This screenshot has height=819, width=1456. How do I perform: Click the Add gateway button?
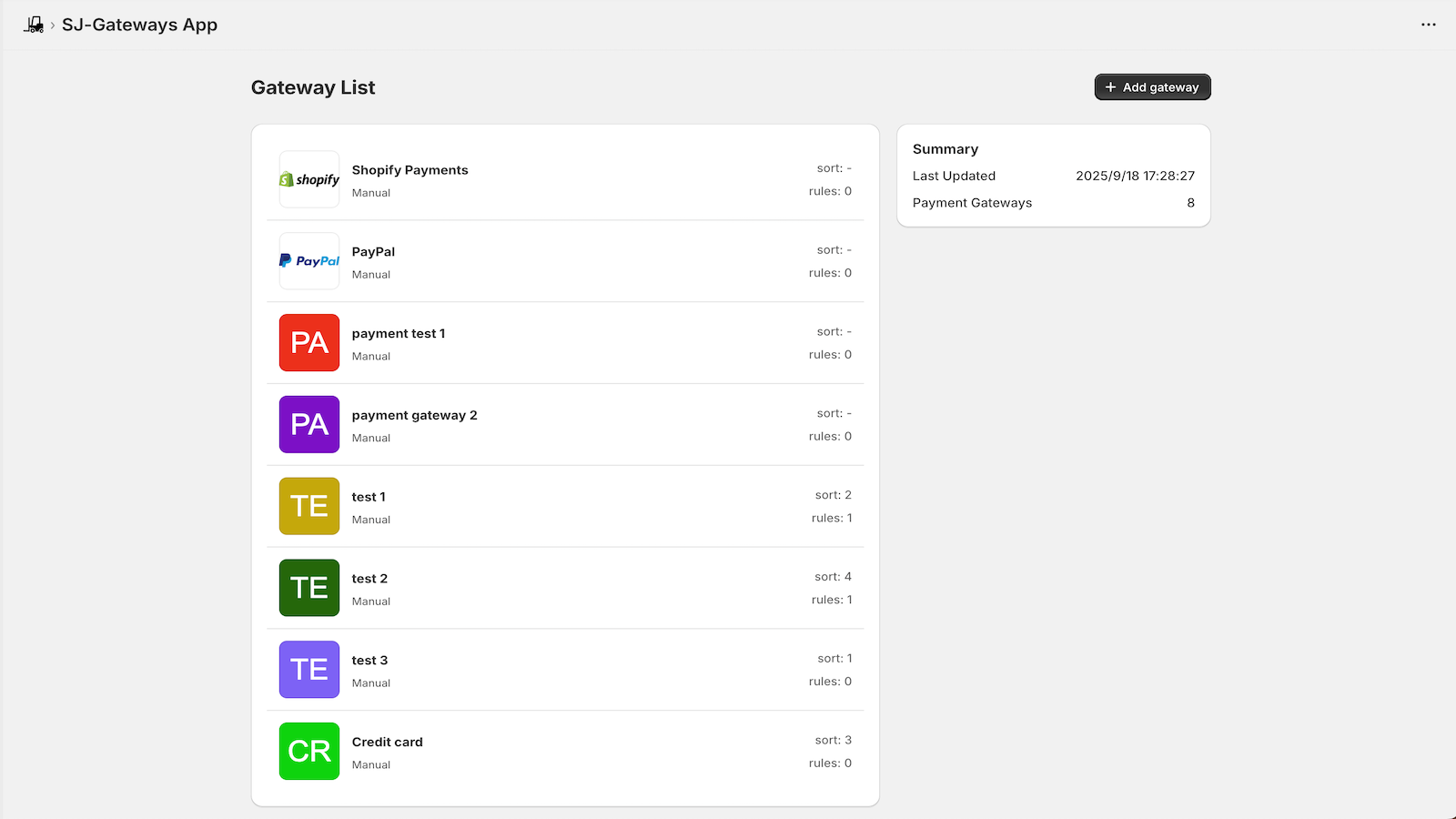pyautogui.click(x=1152, y=86)
